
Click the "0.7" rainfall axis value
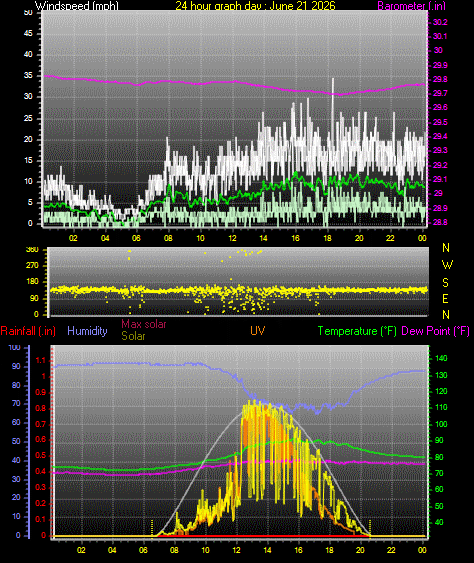[x=41, y=424]
